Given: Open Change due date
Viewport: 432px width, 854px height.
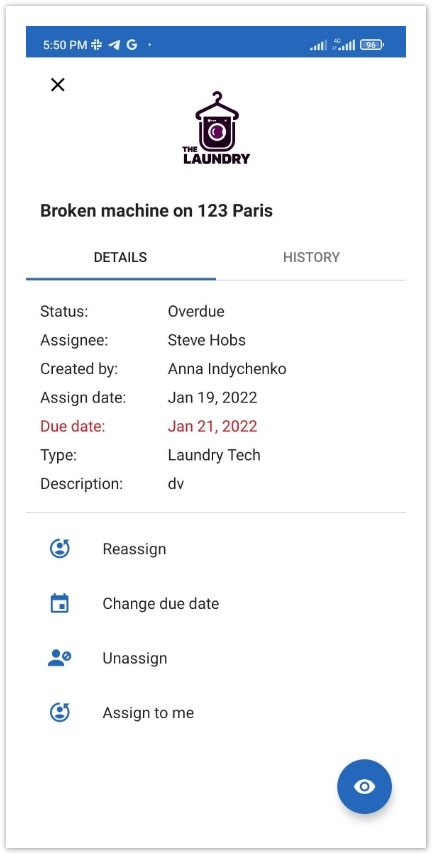Looking at the screenshot, I should tap(161, 603).
